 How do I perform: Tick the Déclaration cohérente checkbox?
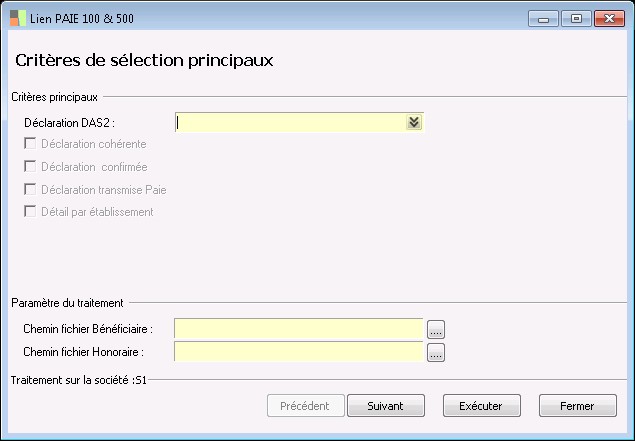click(x=30, y=145)
